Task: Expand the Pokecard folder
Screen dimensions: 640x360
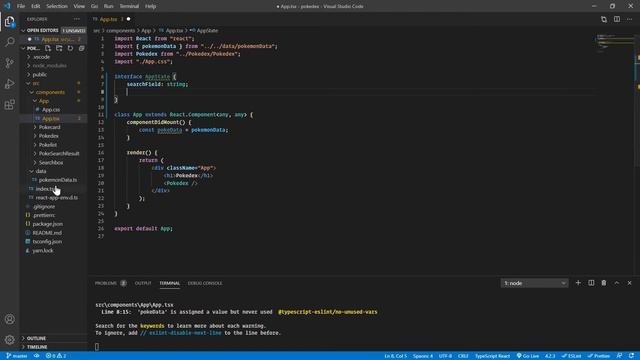Action: tap(54, 127)
